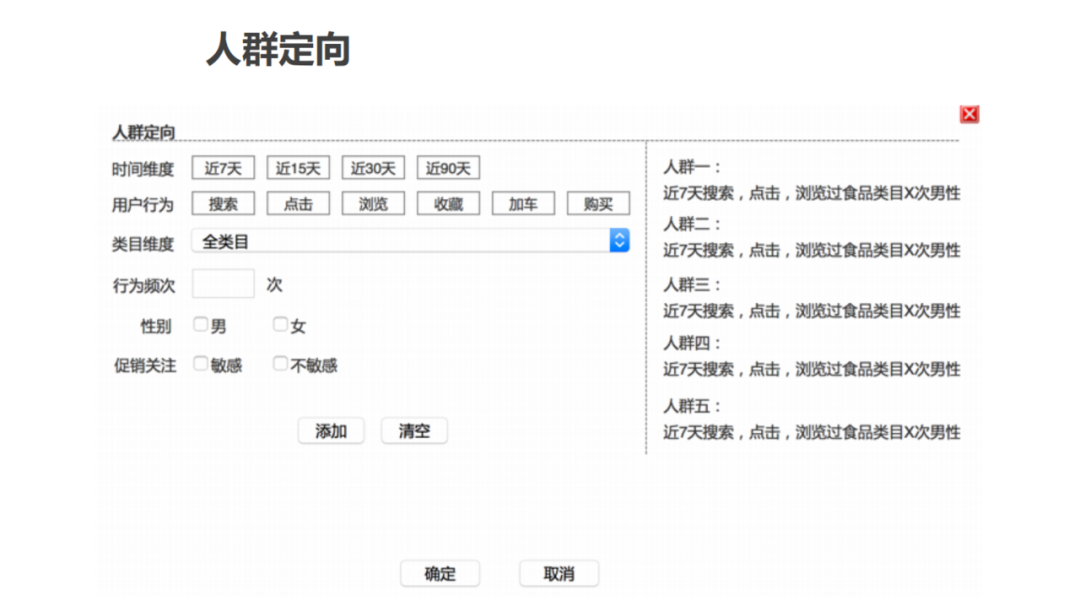Image resolution: width=1080 pixels, height=606 pixels.
Task: Select the 近90天 time range button
Action: coord(449,167)
